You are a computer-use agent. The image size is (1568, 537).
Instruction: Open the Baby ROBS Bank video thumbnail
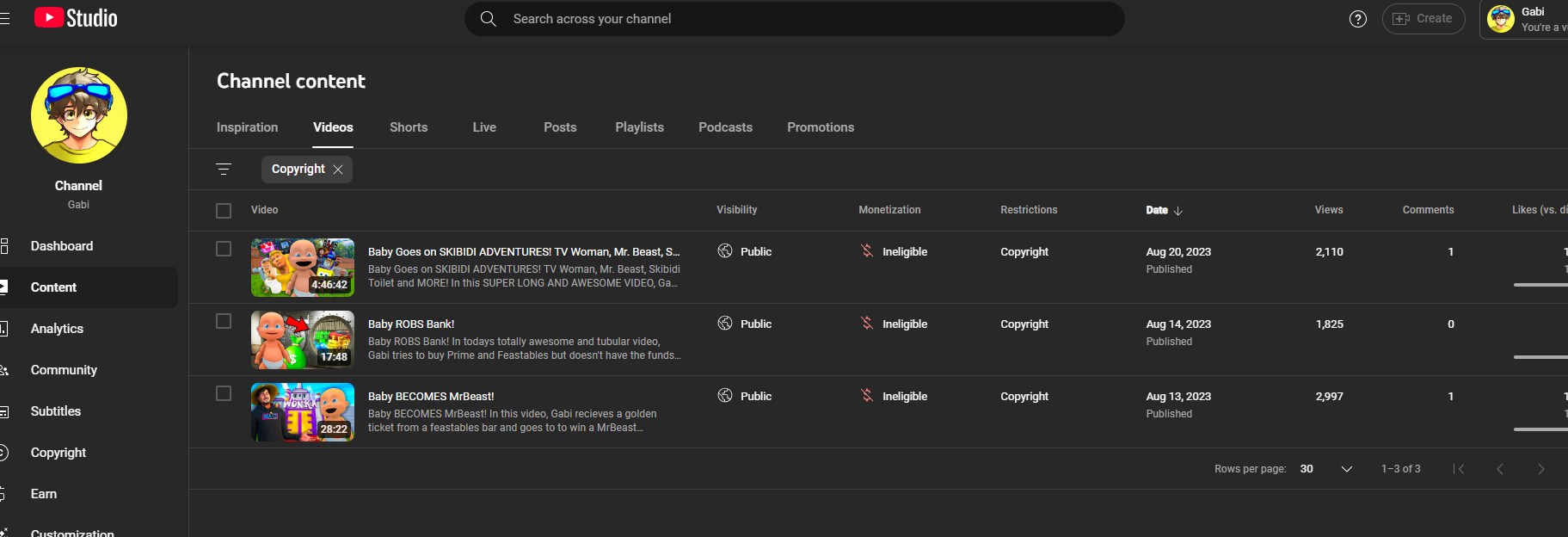(303, 340)
